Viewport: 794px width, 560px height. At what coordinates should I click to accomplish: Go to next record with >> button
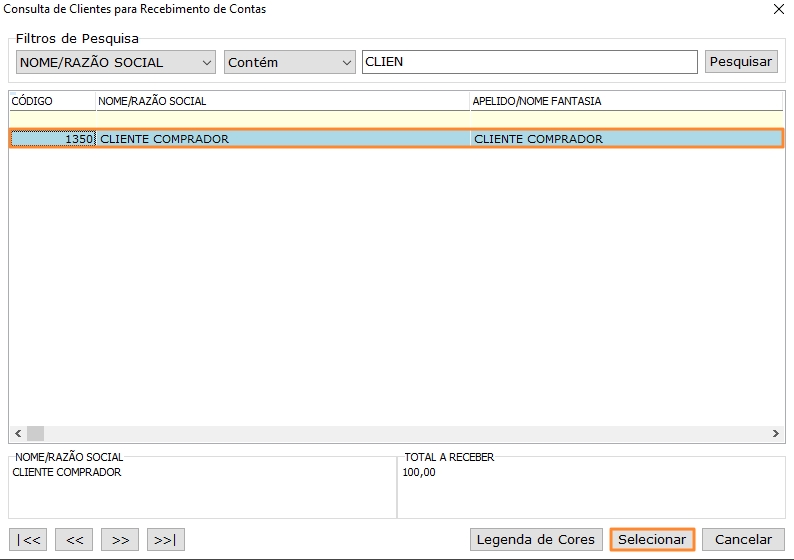[x=120, y=540]
